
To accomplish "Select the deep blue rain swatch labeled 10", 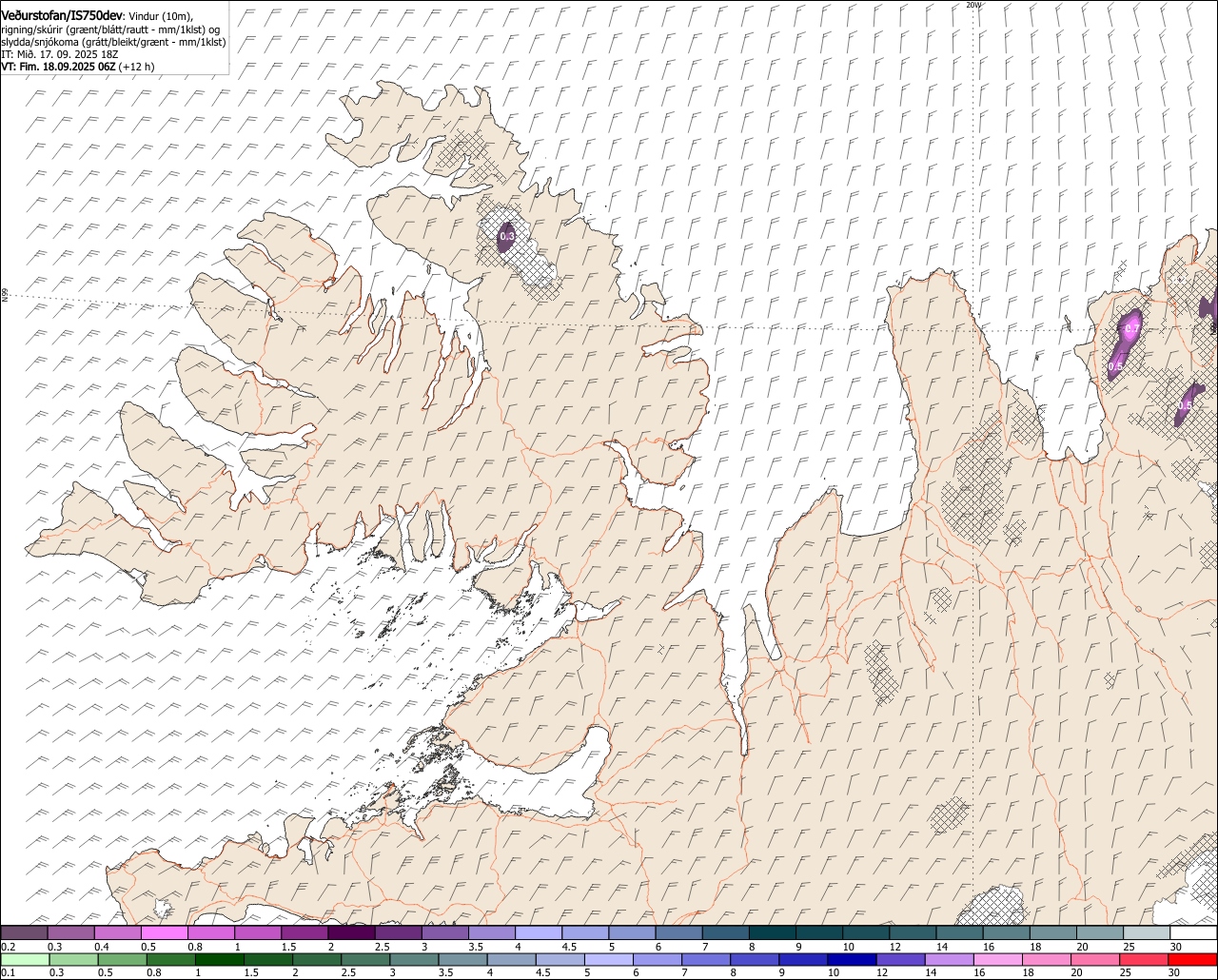I will pyautogui.click(x=853, y=959).
